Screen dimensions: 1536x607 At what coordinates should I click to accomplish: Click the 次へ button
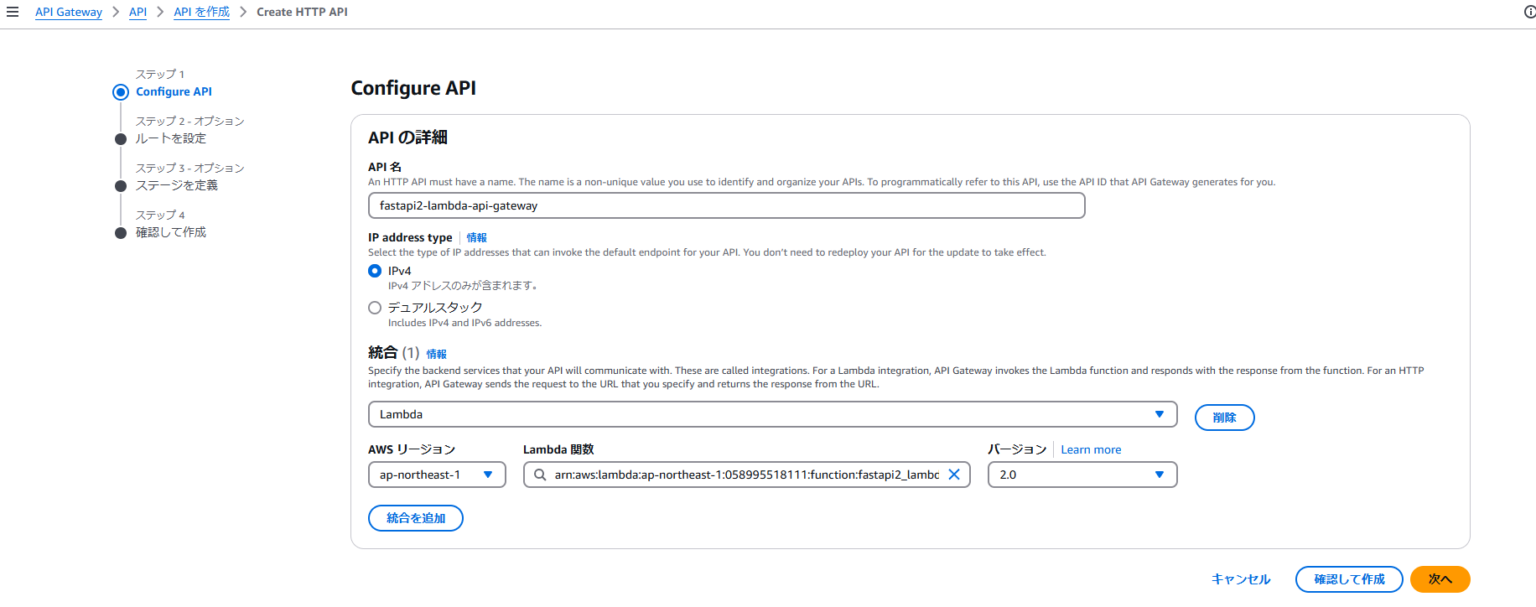(x=1439, y=578)
